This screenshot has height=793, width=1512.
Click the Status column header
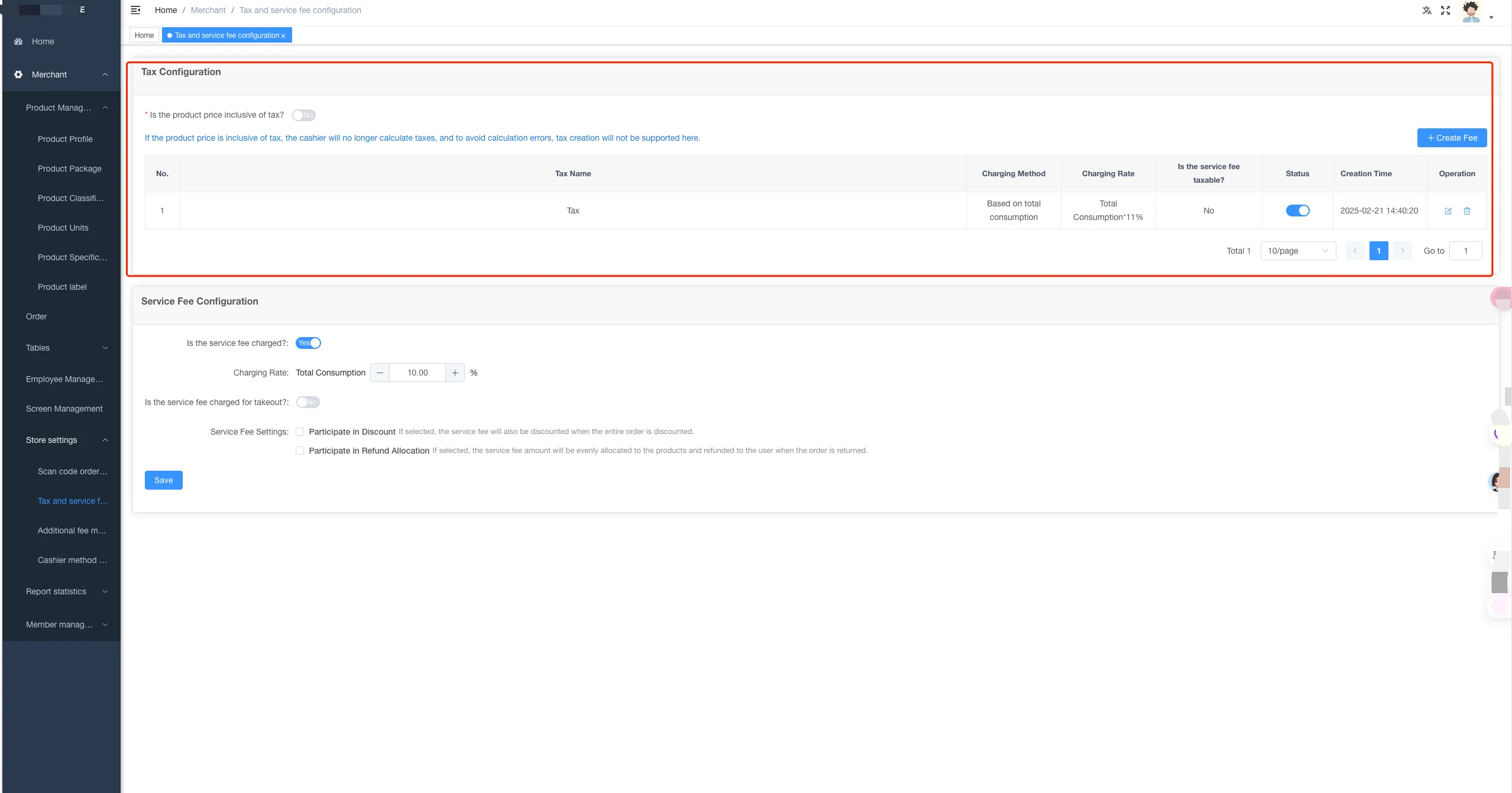pos(1297,173)
